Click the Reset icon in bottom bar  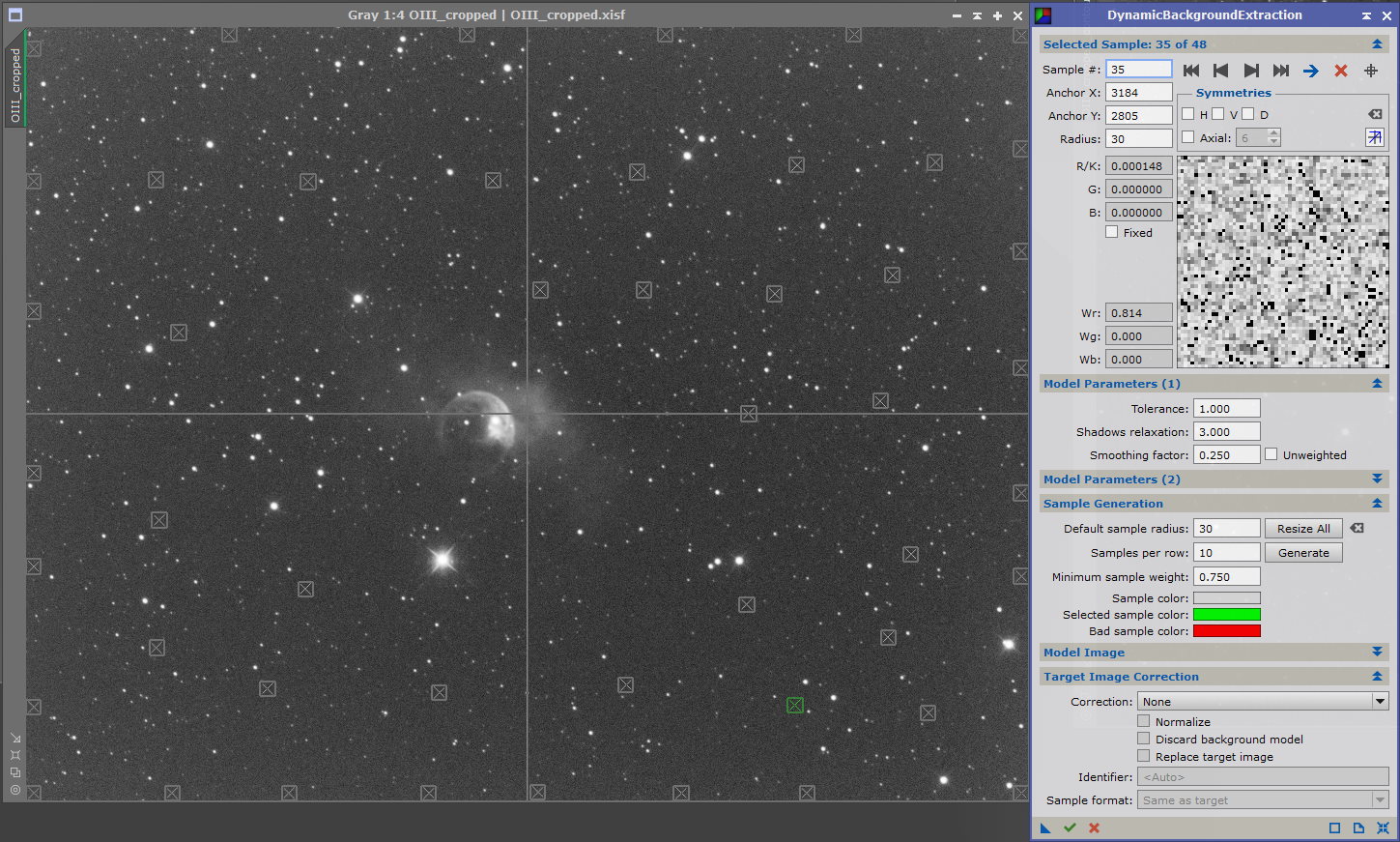pyautogui.click(x=1383, y=828)
